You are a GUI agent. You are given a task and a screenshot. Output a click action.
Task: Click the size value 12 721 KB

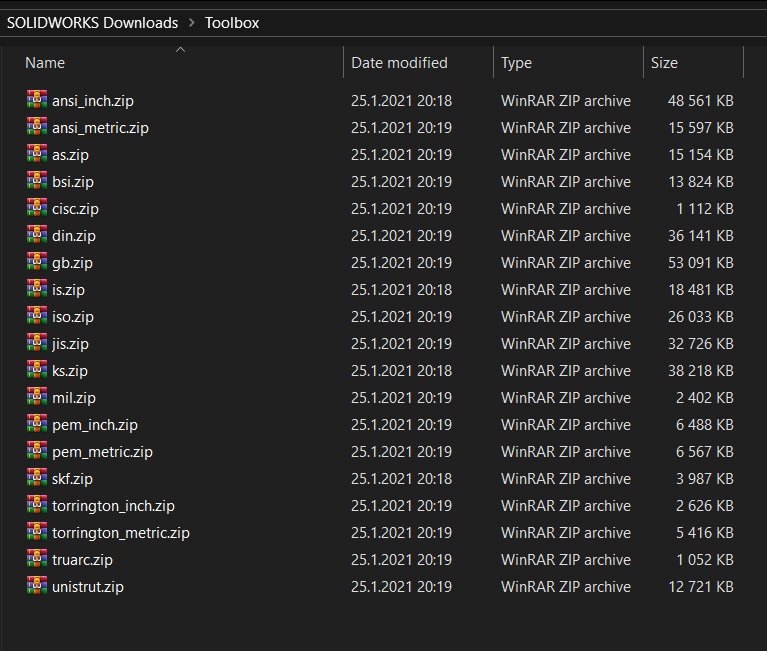pos(700,587)
